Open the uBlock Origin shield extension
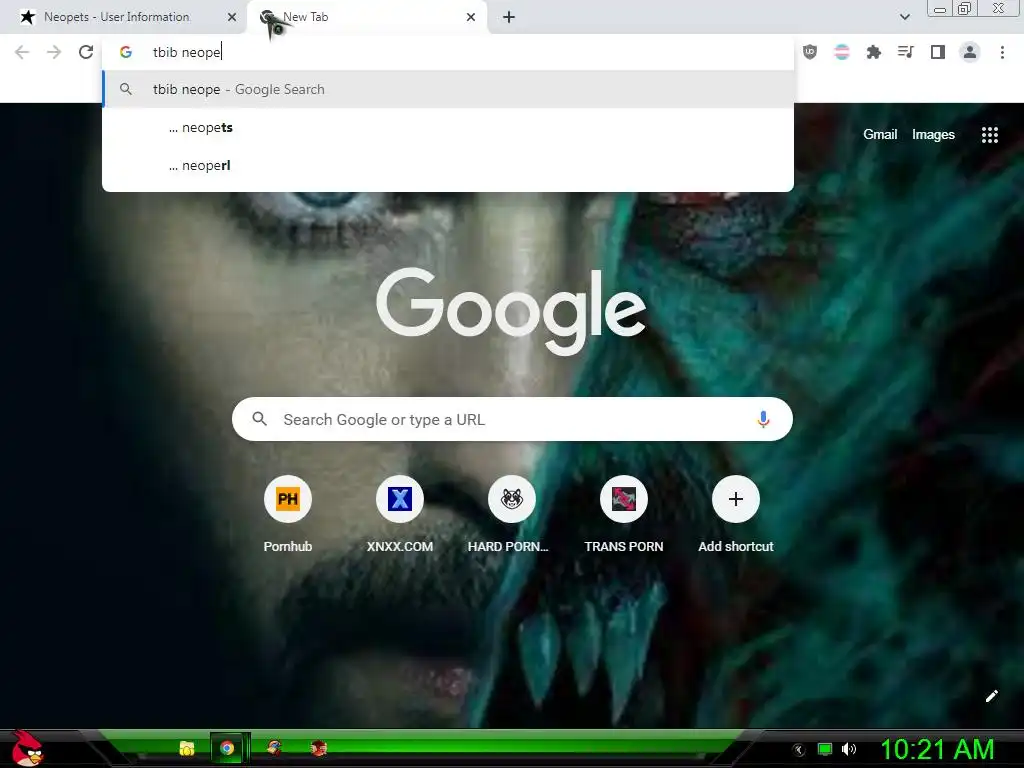This screenshot has width=1024, height=768. click(x=810, y=52)
